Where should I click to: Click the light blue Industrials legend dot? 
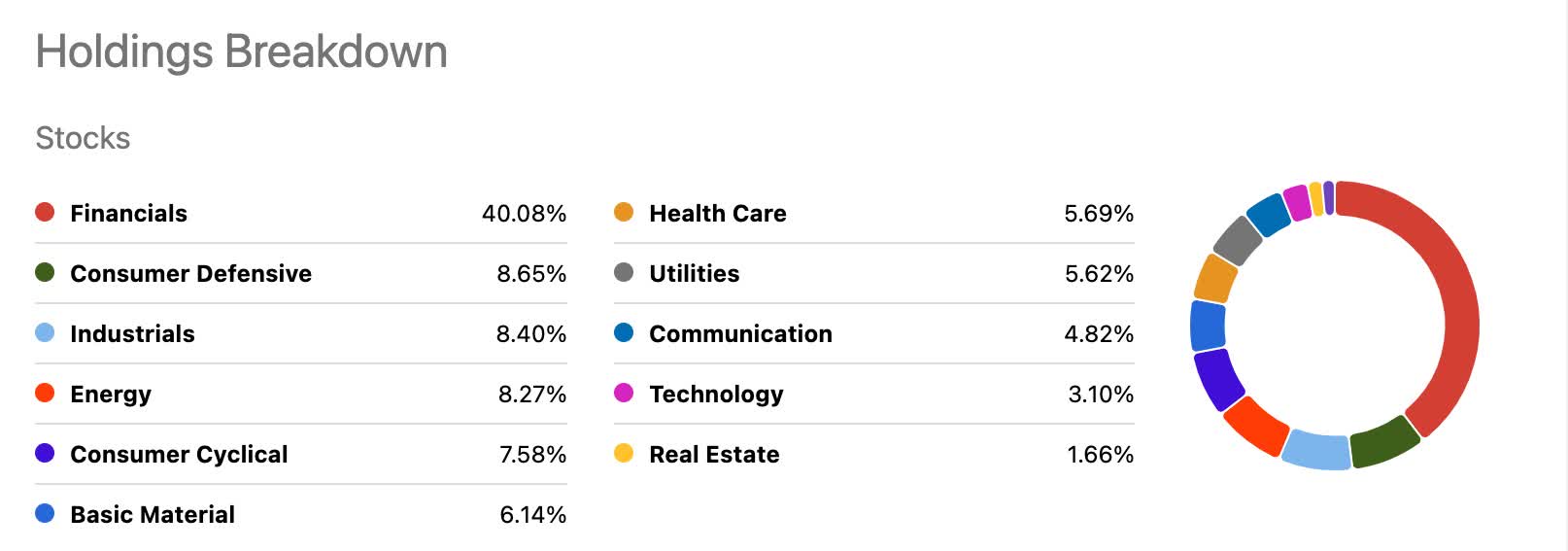point(45,332)
